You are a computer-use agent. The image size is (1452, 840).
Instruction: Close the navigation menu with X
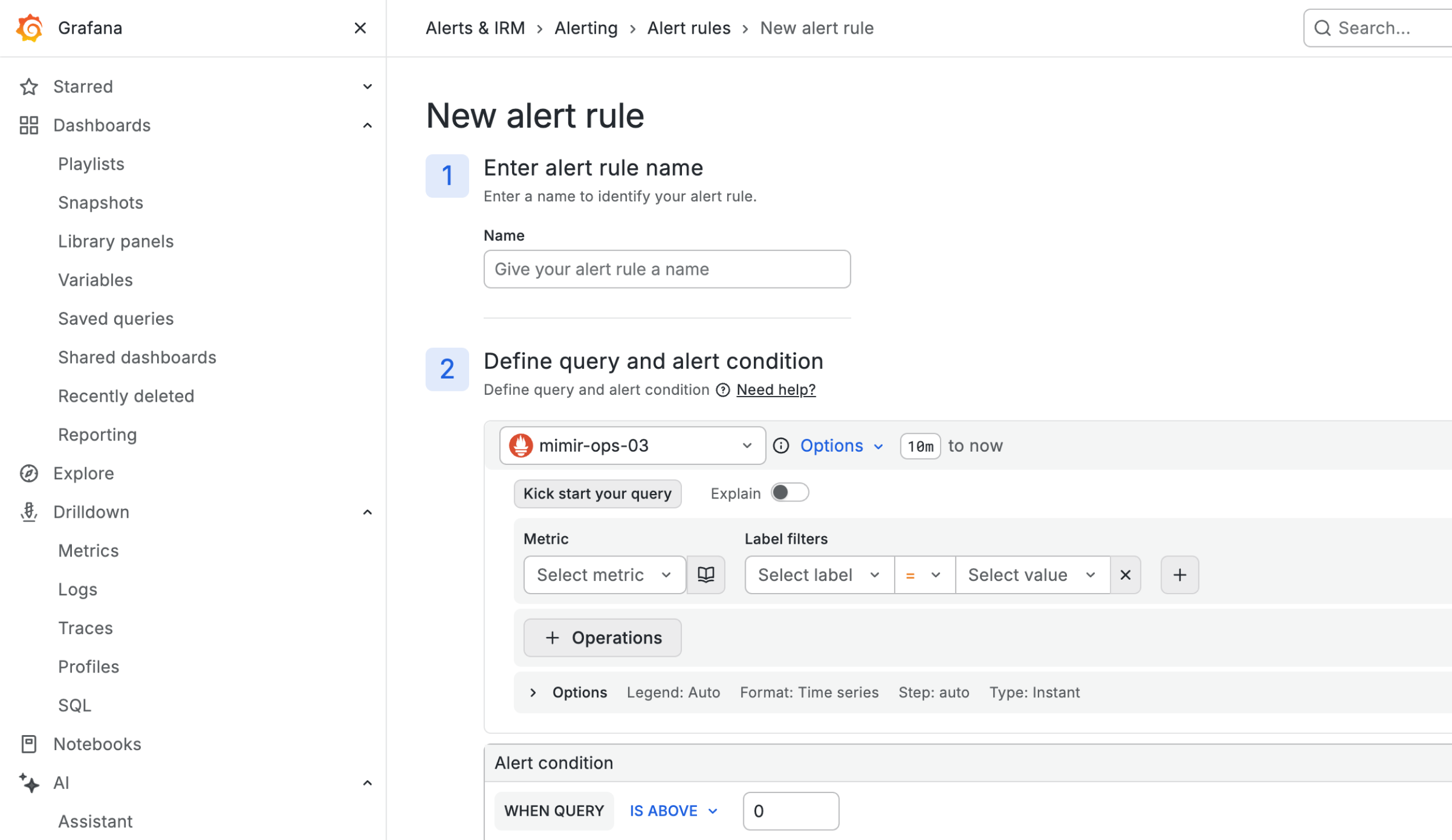[360, 28]
